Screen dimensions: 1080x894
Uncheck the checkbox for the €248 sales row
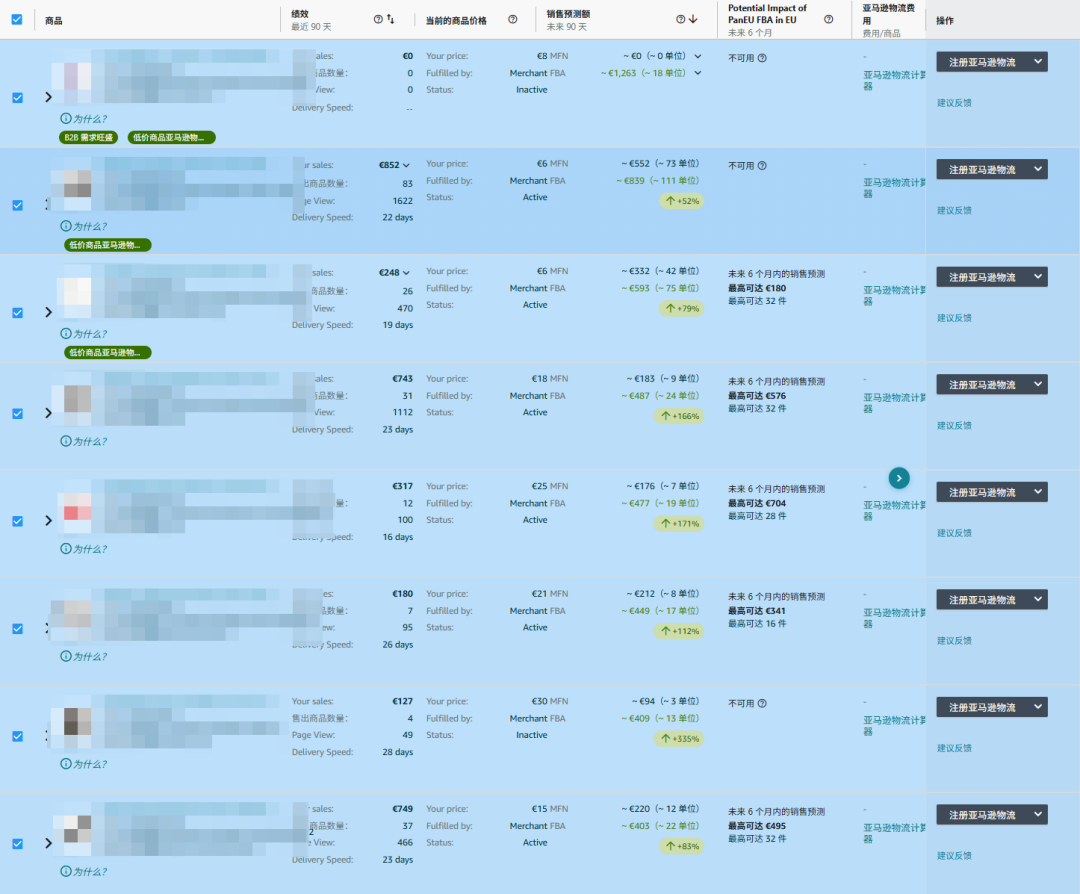pos(17,313)
